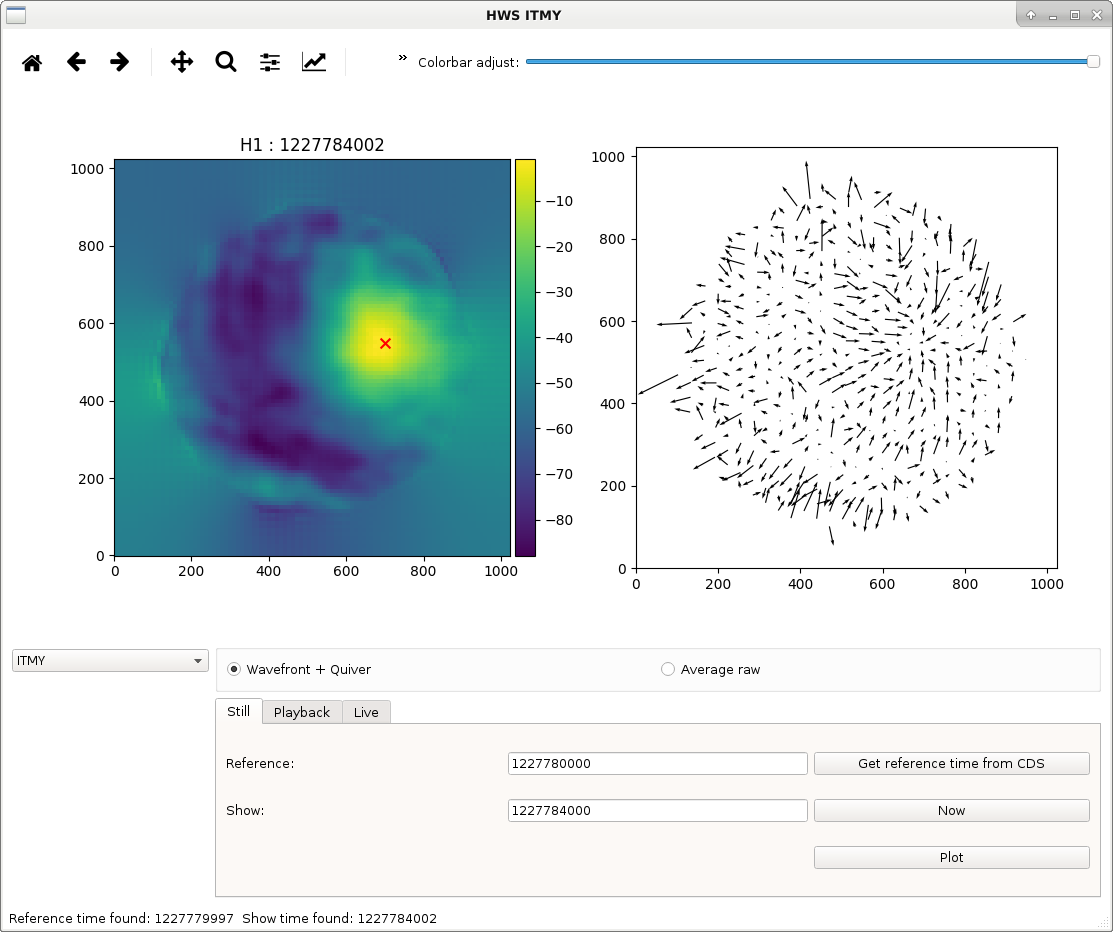
Task: Expand toolbar overflow chevron
Action: 402,57
